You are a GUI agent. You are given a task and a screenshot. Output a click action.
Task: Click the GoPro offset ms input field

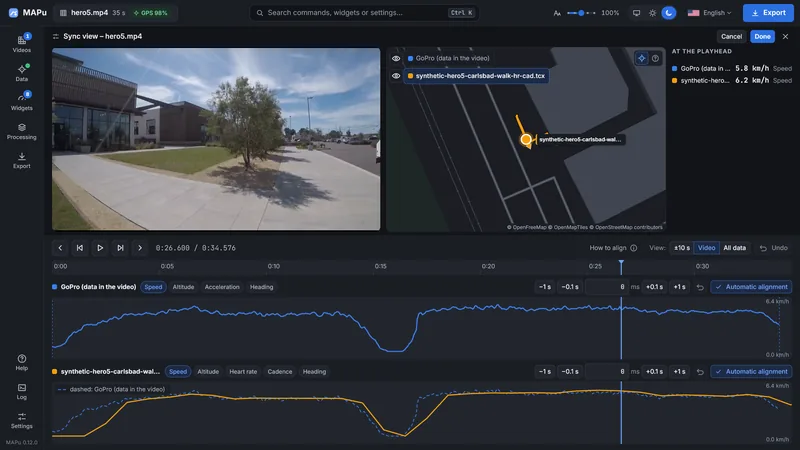[x=607, y=287]
